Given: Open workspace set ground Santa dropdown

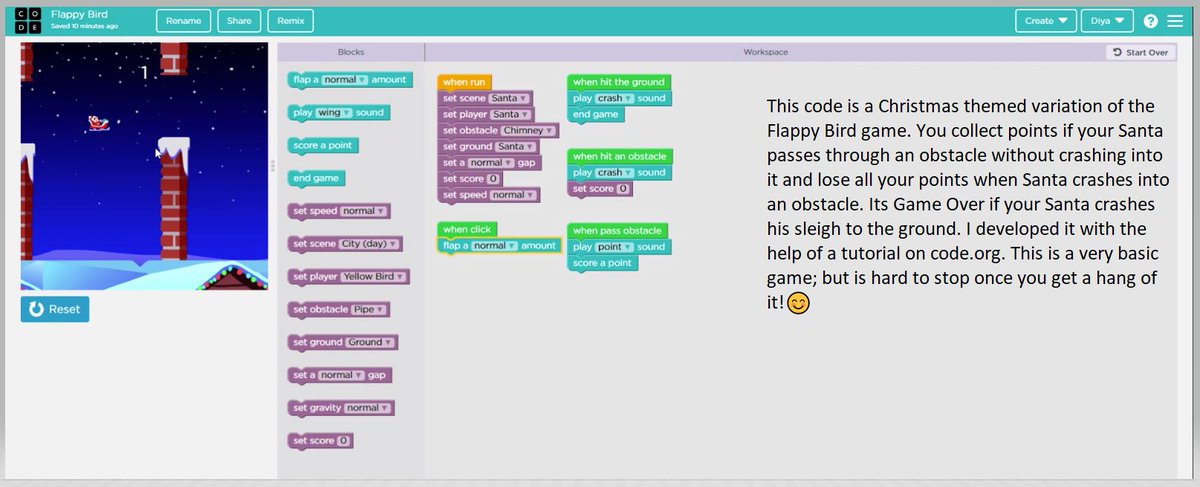Looking at the screenshot, I should point(514,147).
